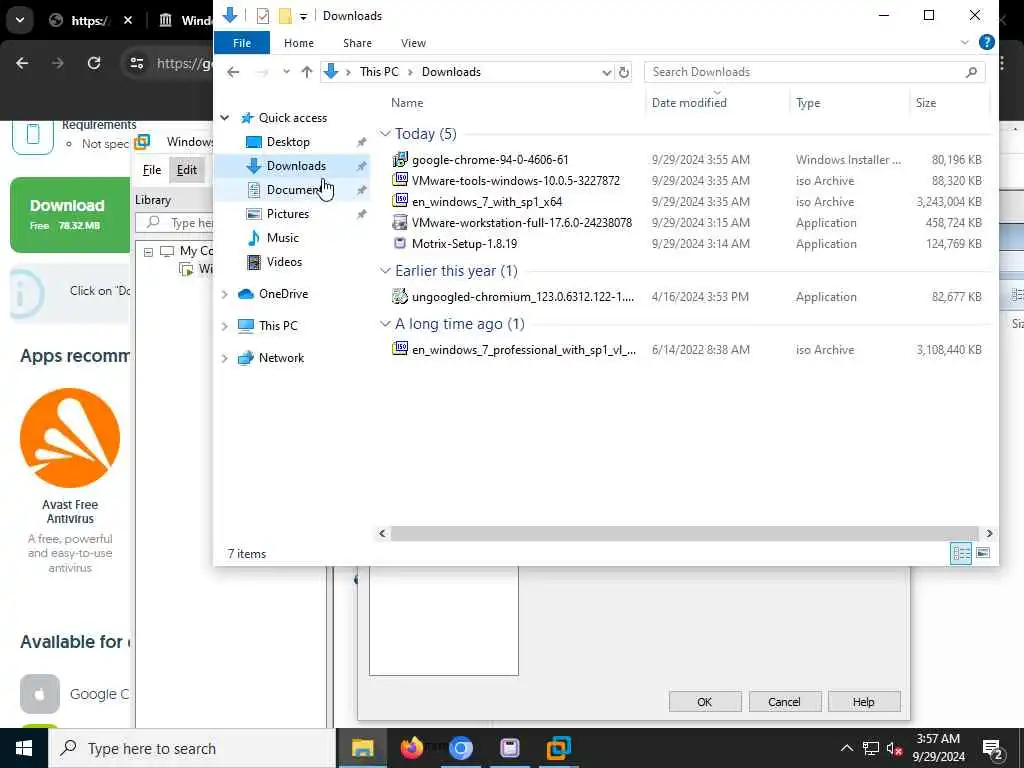This screenshot has width=1024, height=768.
Task: Switch to the Share ribbon tab
Action: 357,43
